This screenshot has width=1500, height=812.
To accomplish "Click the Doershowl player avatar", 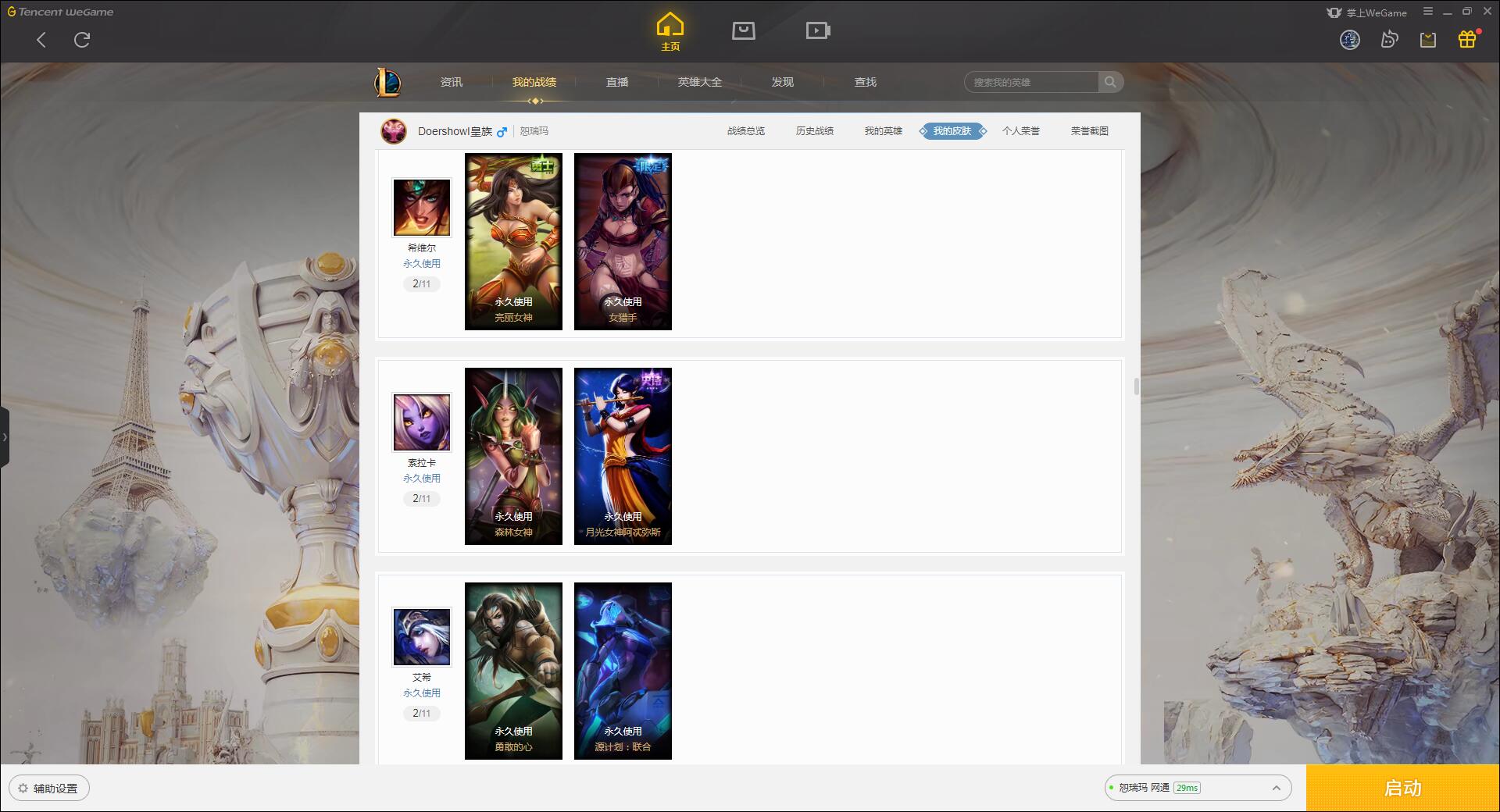I will [x=394, y=131].
